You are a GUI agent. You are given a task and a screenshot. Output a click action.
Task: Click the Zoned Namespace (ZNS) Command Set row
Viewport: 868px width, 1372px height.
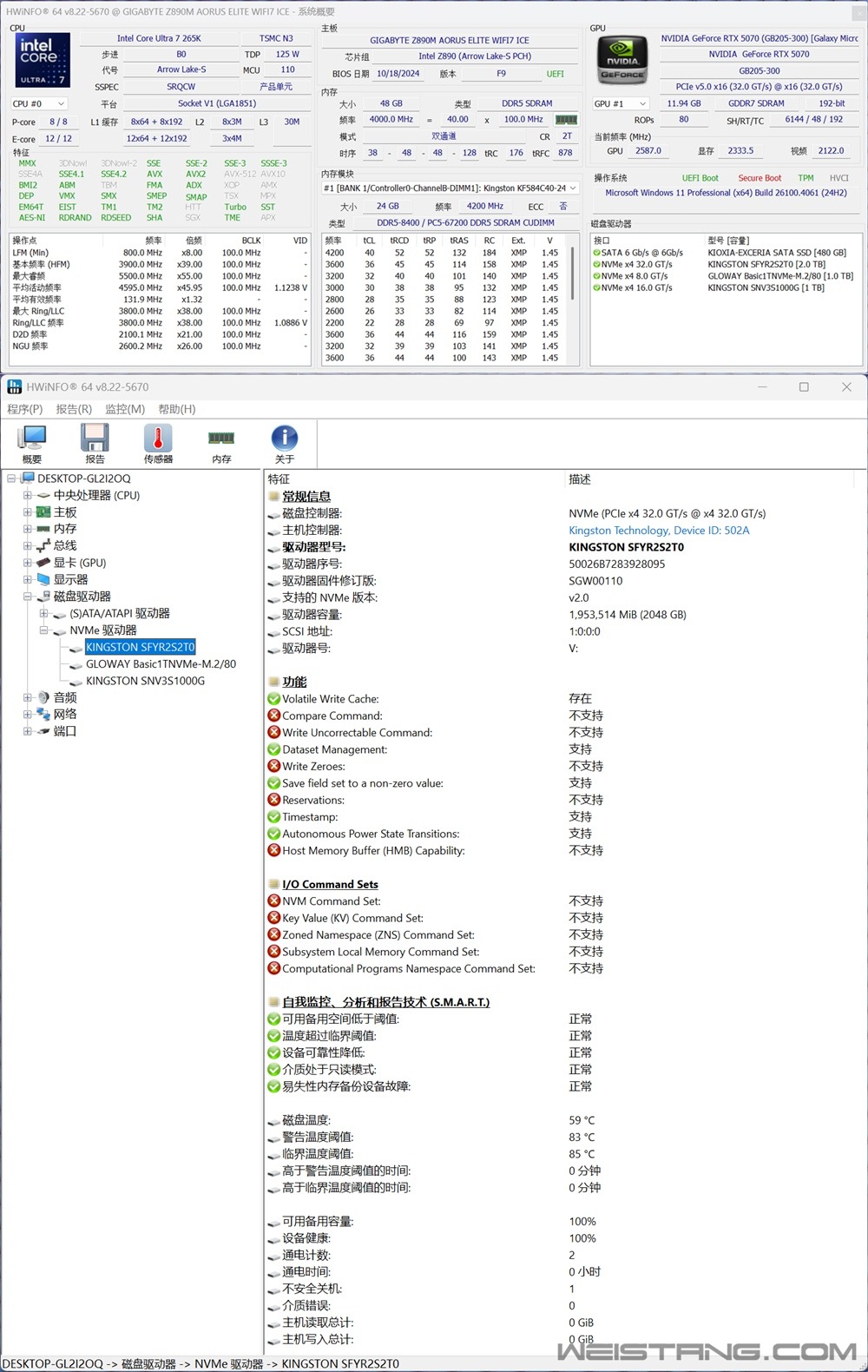coord(562,934)
